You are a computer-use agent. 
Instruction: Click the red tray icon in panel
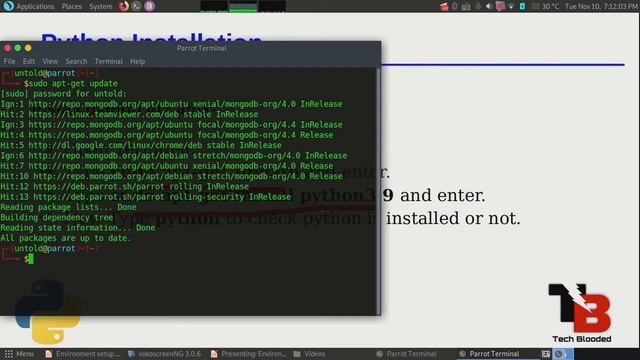(444, 7)
